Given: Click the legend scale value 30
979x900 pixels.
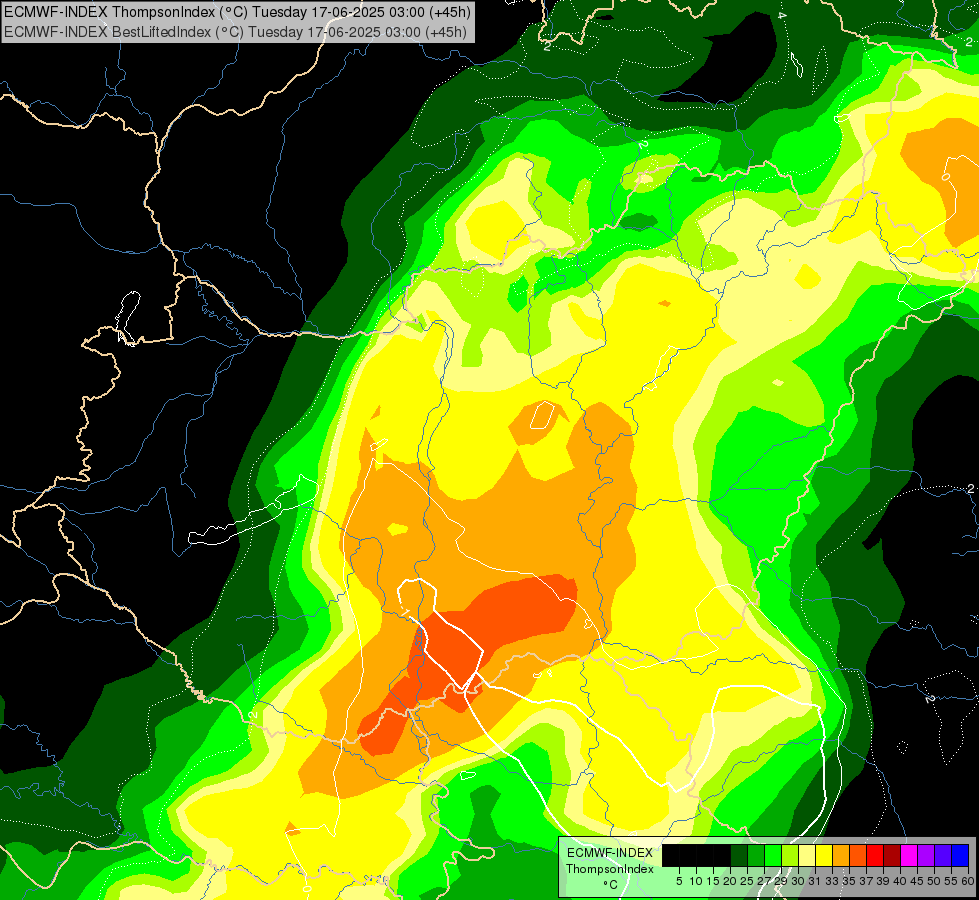Looking at the screenshot, I should (798, 881).
